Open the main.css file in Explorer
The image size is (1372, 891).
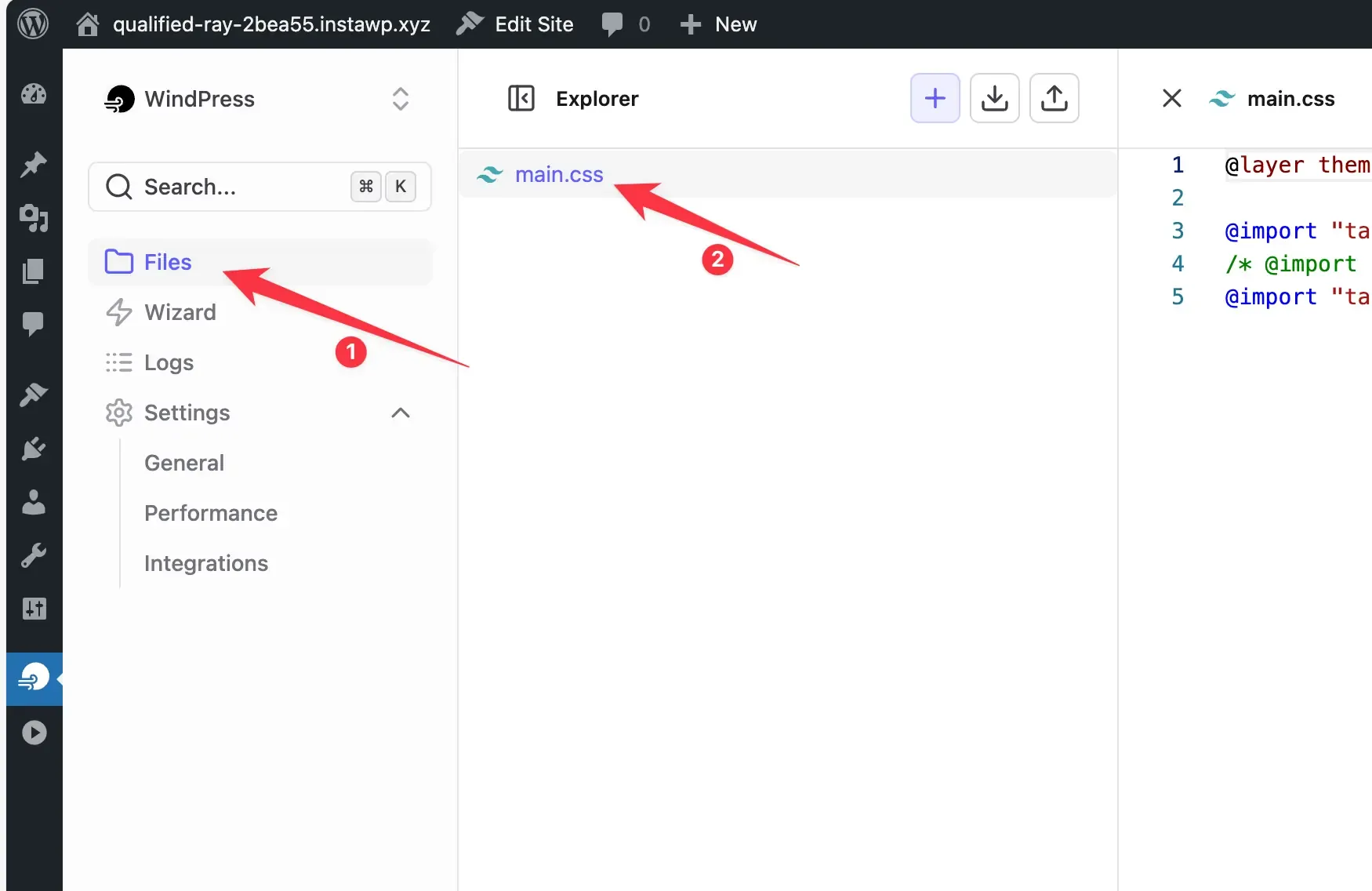tap(558, 174)
